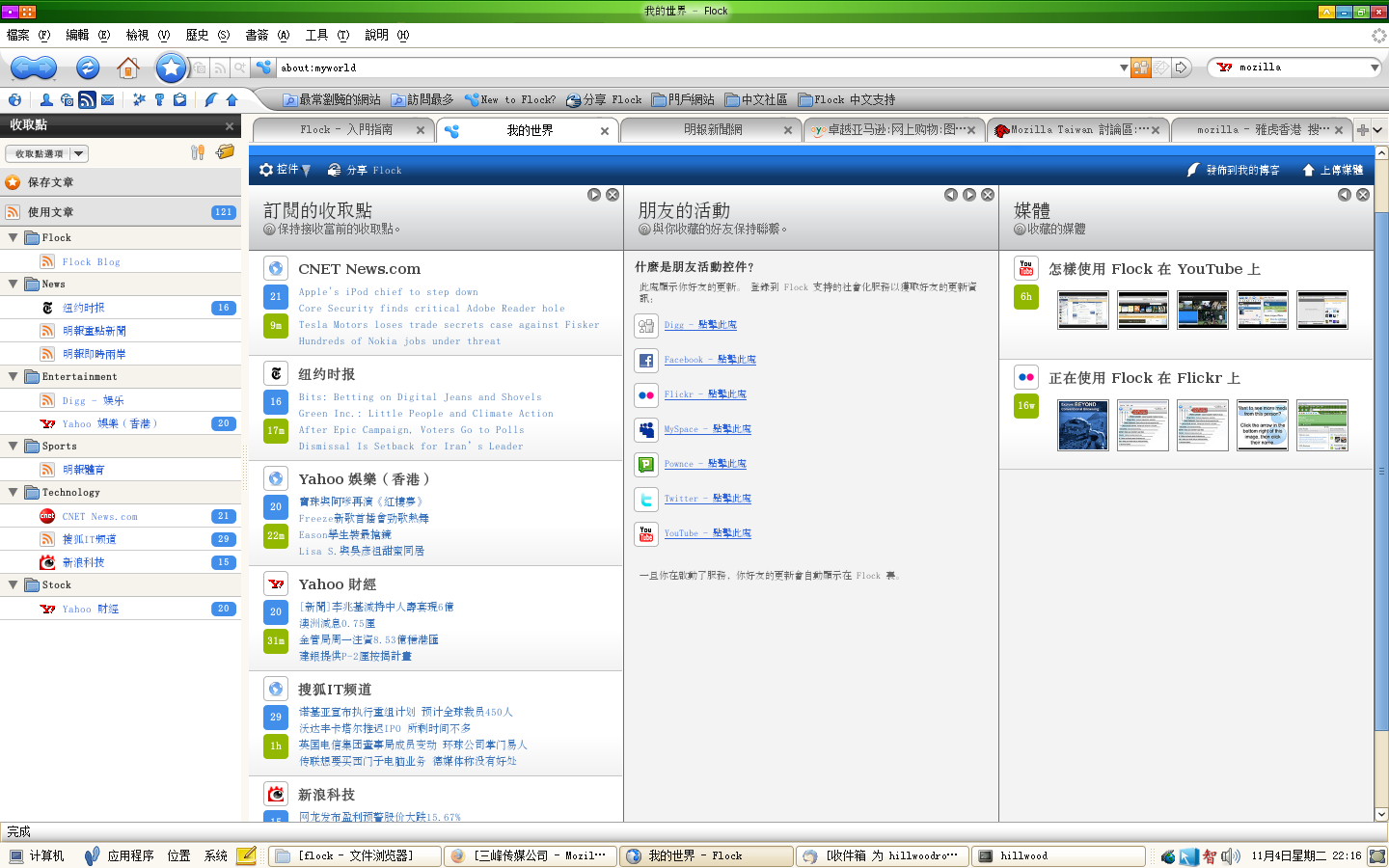Click the Facebook login link
The width and height of the screenshot is (1389, 868).
(x=710, y=360)
